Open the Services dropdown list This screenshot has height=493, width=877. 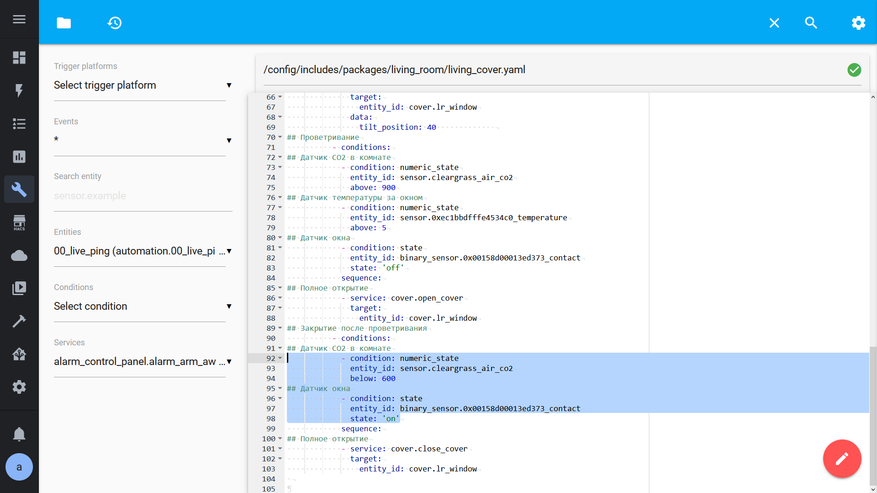[142, 362]
